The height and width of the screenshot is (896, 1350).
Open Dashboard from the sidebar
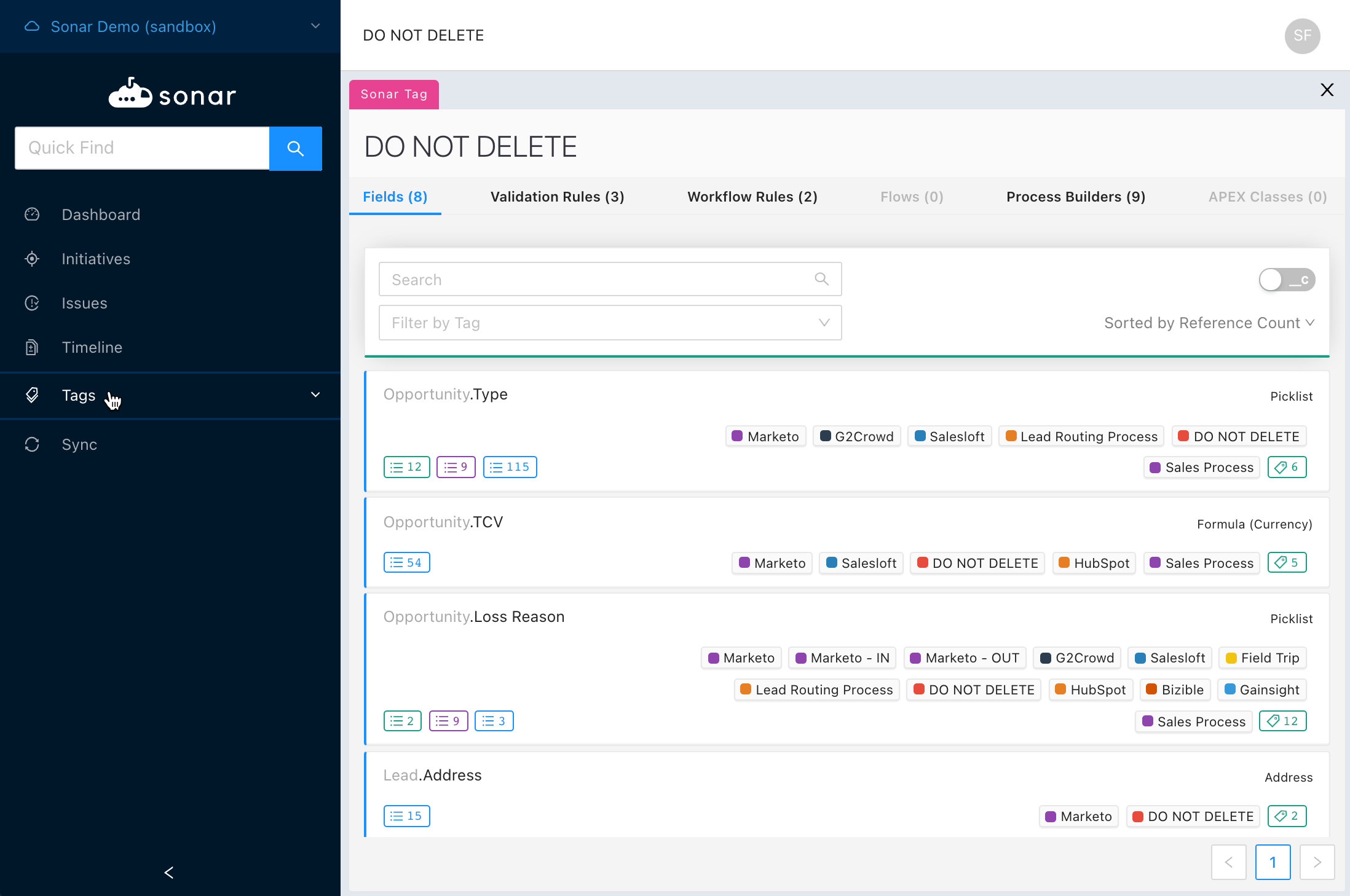pyautogui.click(x=101, y=214)
